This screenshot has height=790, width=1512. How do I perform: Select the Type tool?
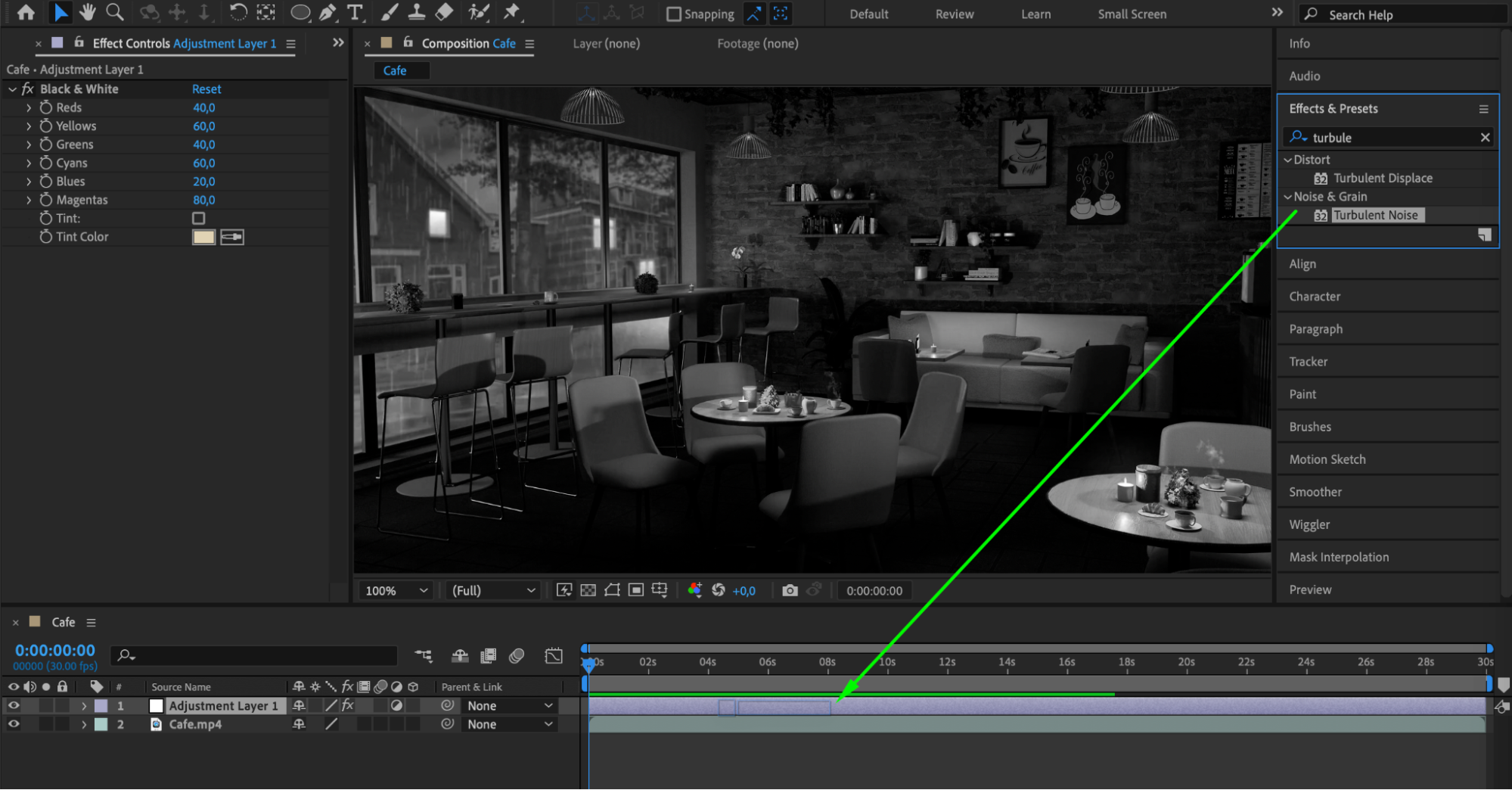pos(354,12)
